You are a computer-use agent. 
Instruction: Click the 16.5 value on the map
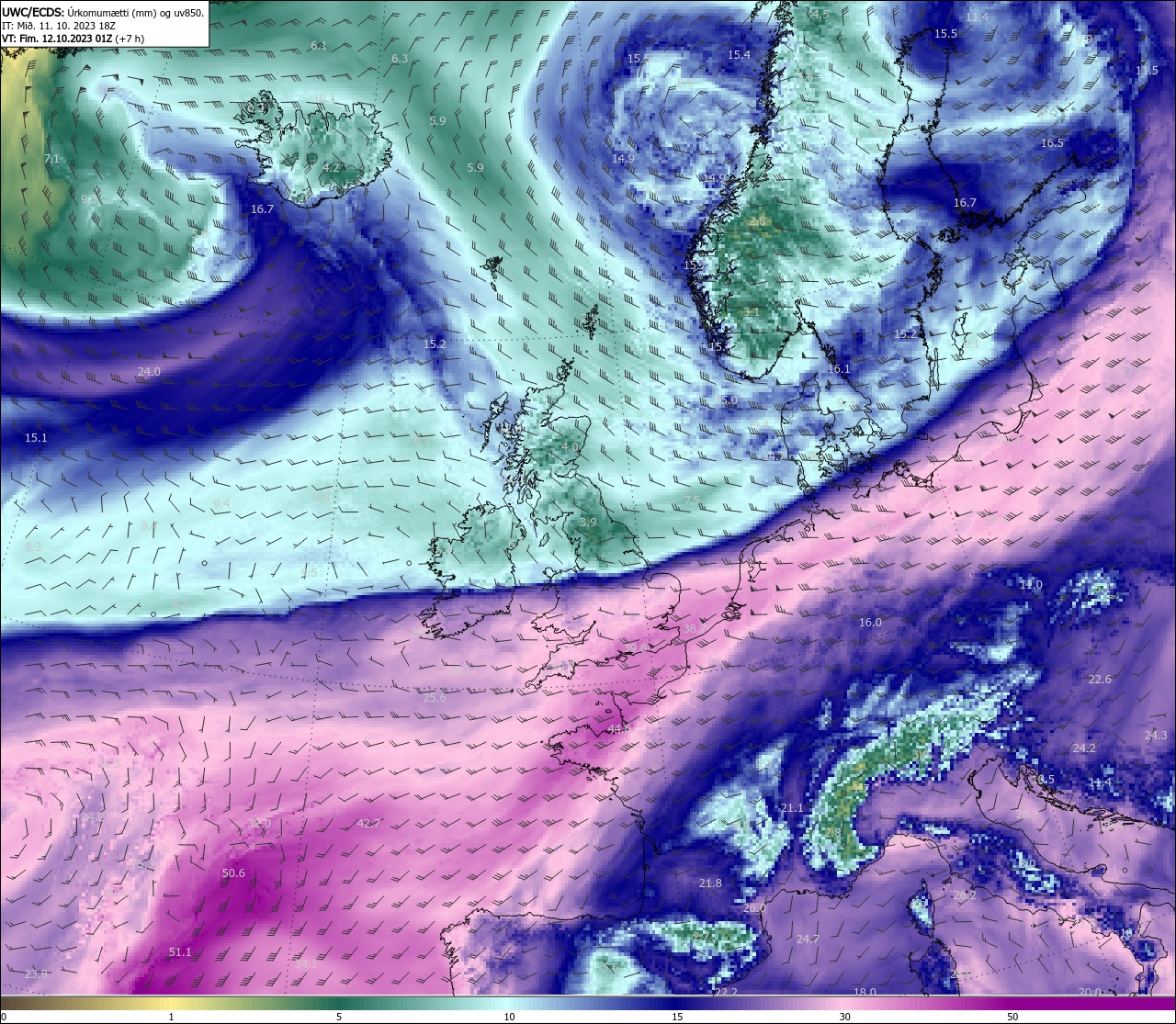[x=1052, y=143]
